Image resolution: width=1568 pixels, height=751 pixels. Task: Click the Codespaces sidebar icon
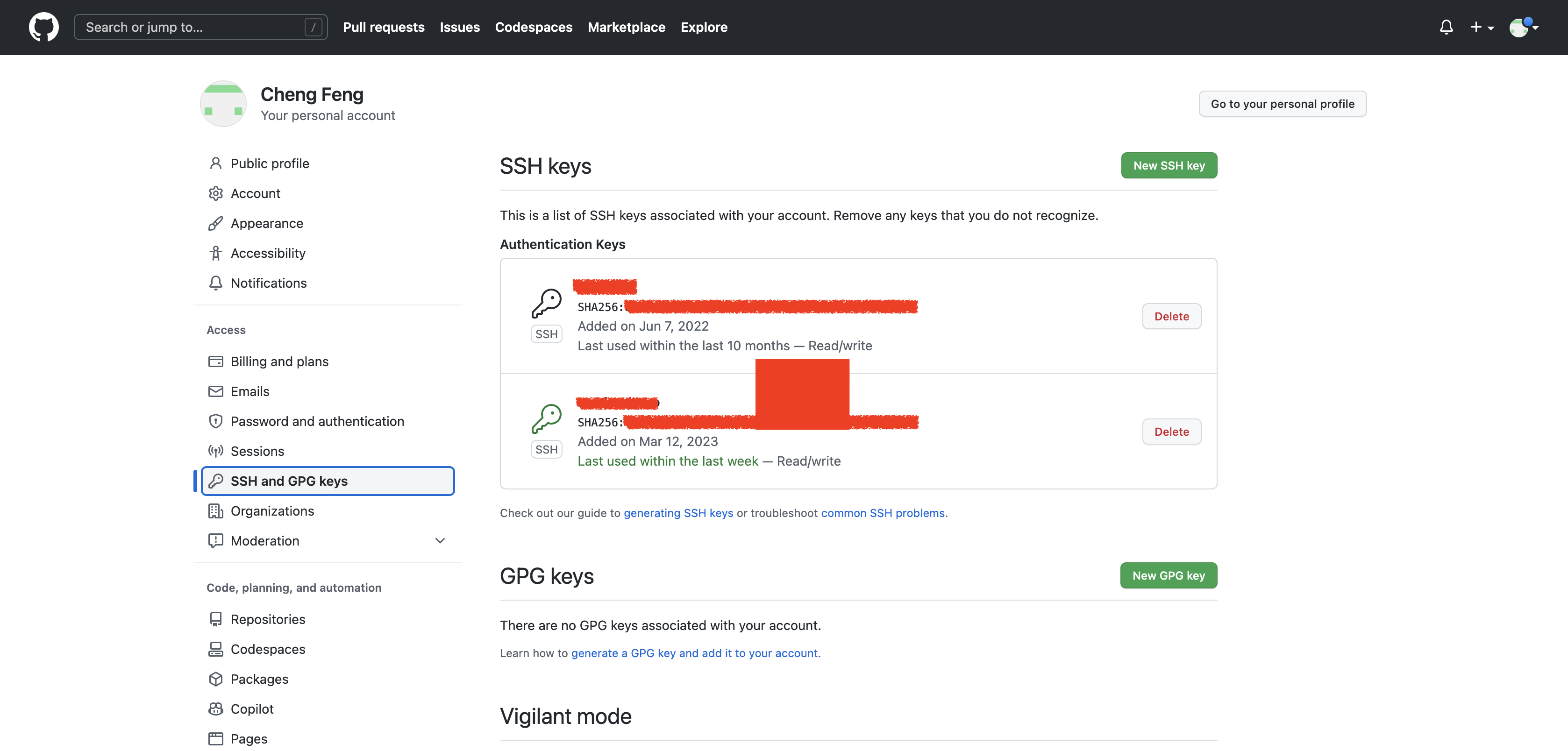pos(215,649)
